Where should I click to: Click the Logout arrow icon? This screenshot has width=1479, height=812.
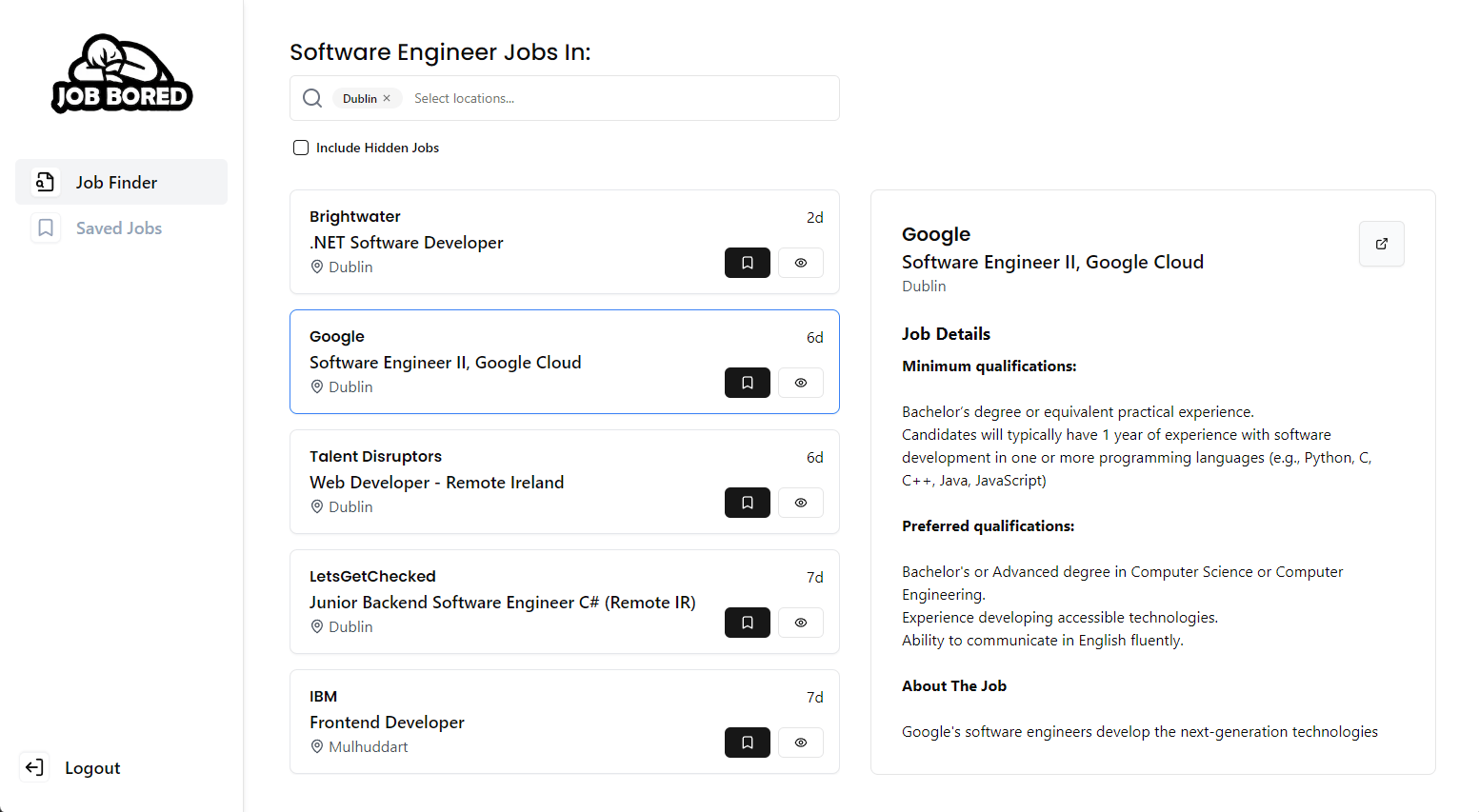tap(34, 767)
